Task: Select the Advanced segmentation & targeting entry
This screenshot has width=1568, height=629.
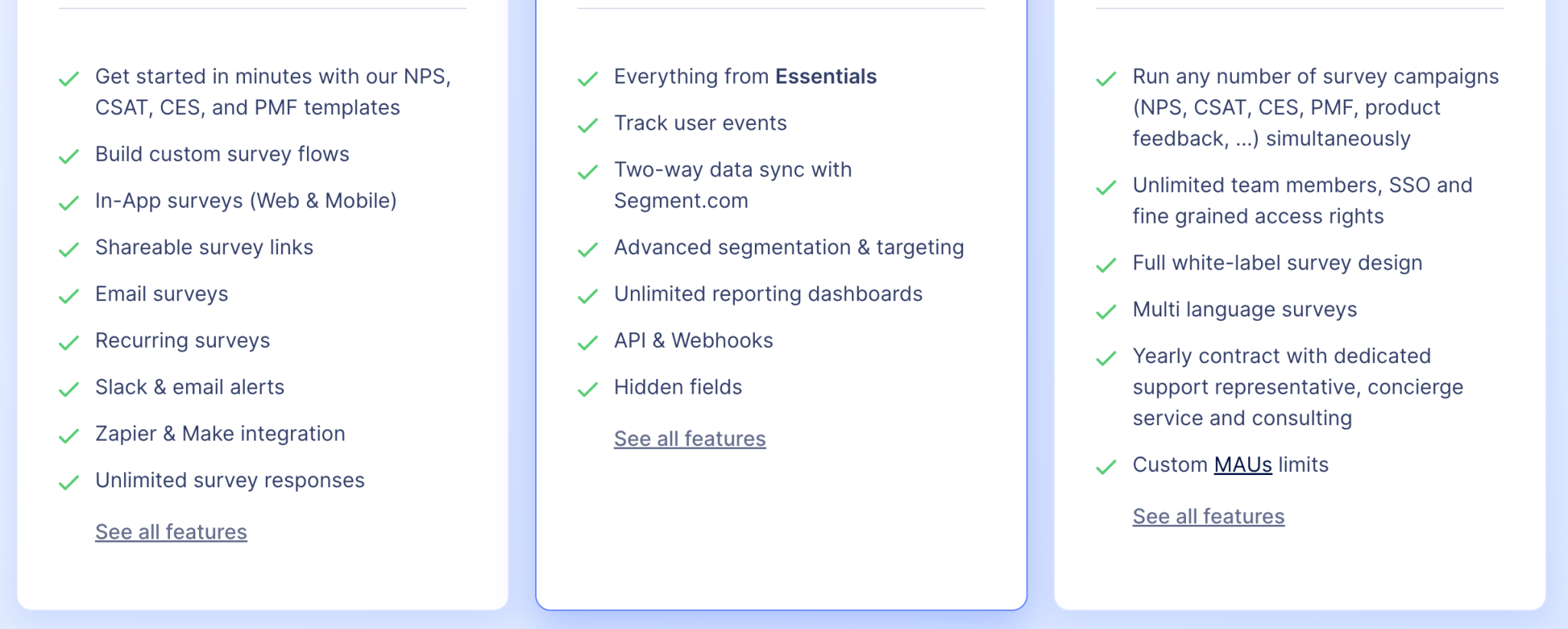Action: 789,247
